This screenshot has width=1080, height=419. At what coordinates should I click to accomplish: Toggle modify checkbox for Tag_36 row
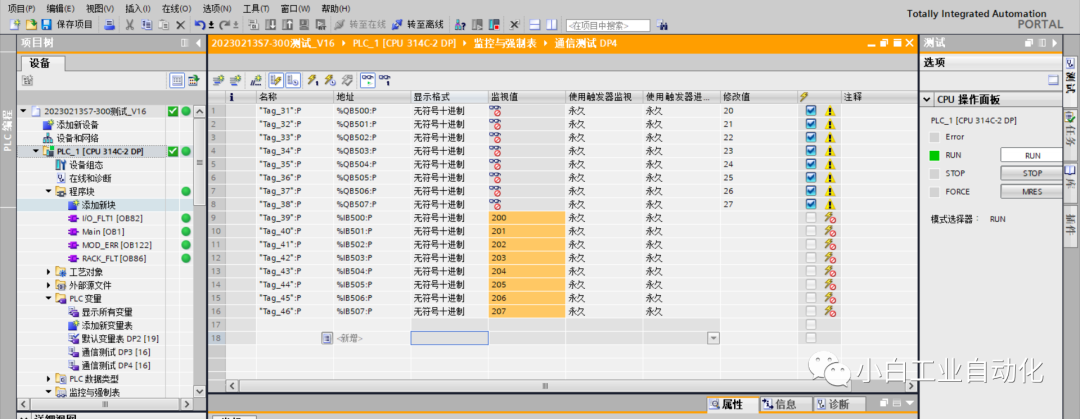[x=811, y=177]
